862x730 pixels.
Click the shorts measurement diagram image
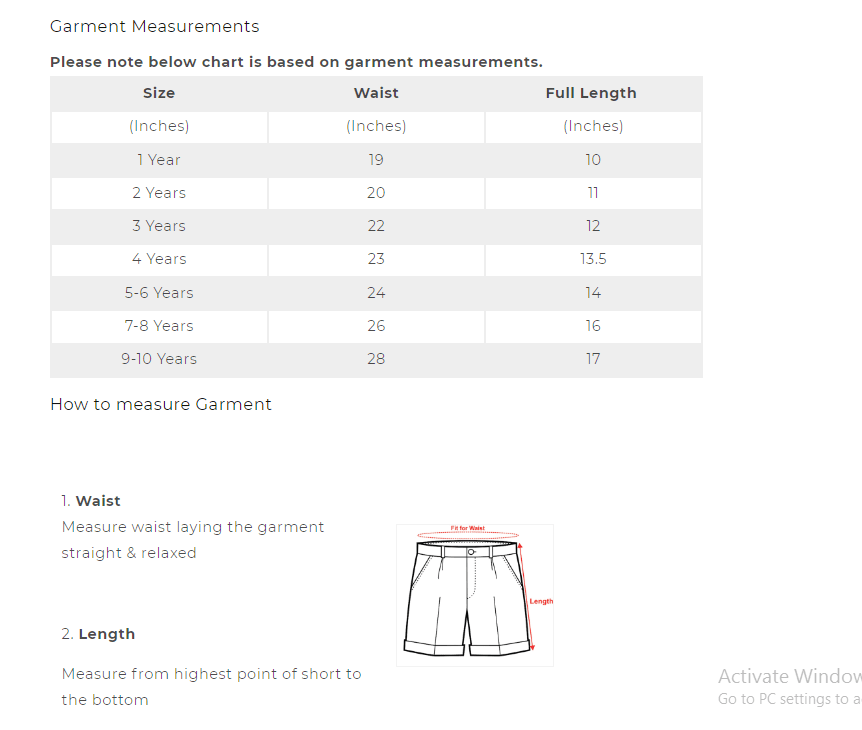point(475,595)
